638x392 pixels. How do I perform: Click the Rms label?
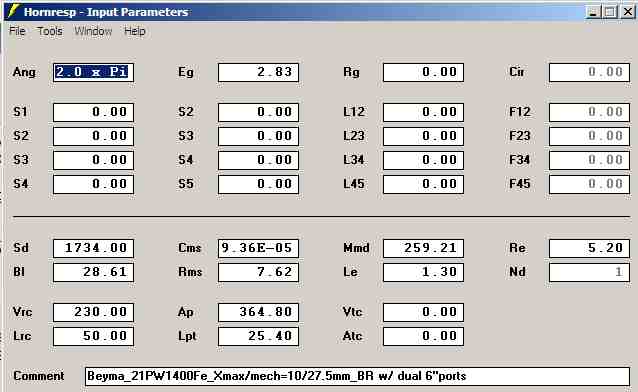pyautogui.click(x=190, y=272)
